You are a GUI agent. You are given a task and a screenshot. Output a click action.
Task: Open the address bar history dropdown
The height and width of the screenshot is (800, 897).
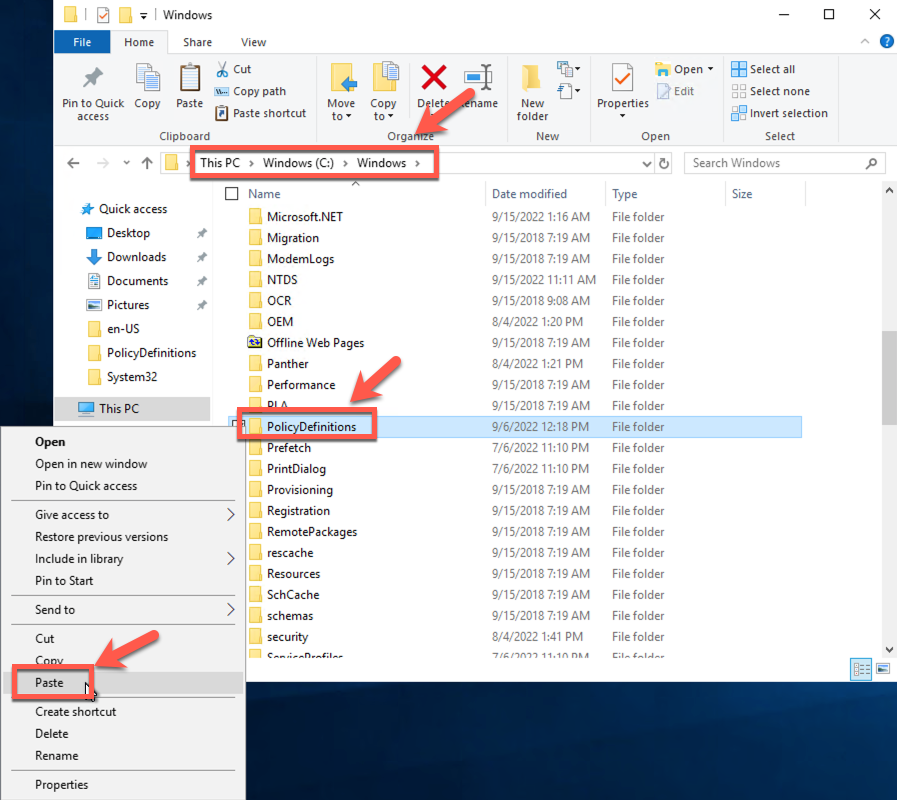pos(646,164)
